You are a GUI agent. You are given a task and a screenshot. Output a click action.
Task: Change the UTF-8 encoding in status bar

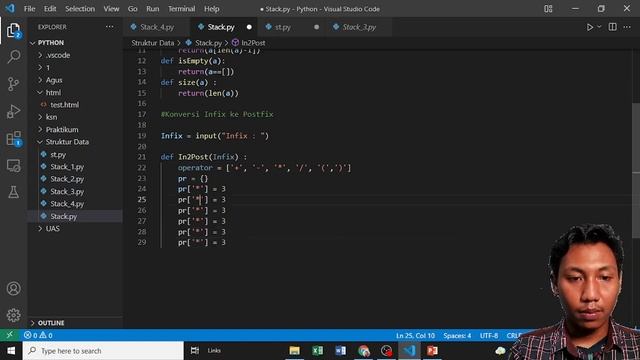[x=489, y=336]
